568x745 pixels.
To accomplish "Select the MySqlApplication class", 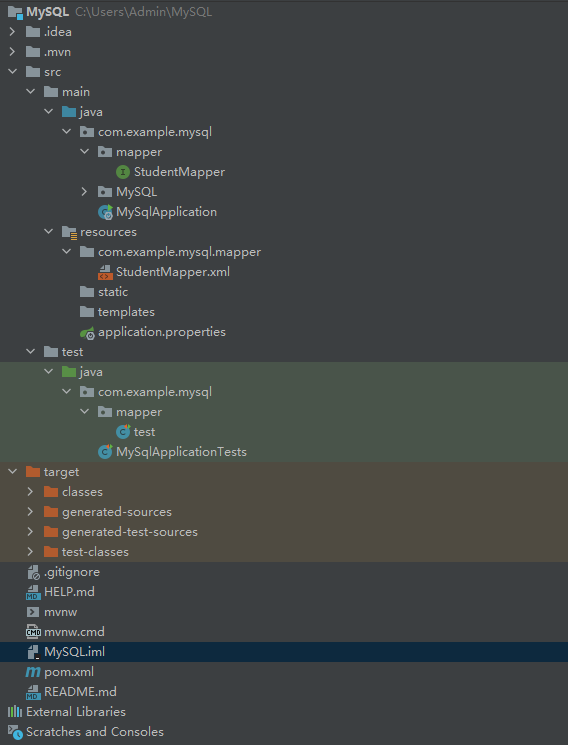I will (x=166, y=212).
